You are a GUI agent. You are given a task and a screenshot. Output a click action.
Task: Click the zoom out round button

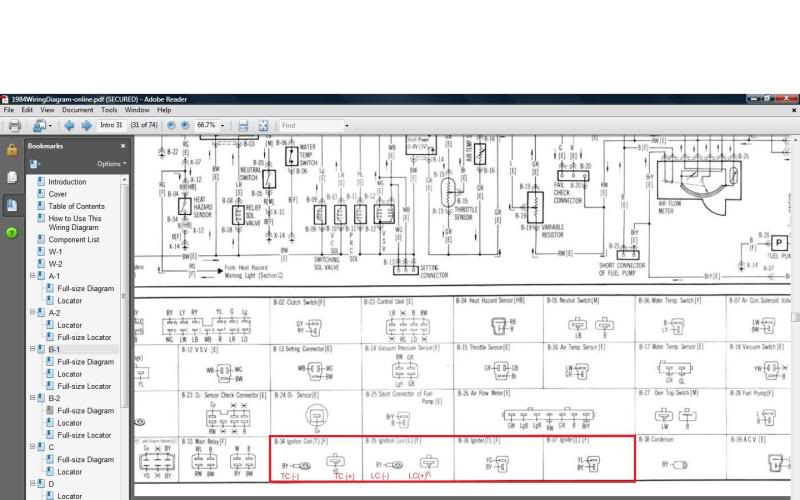pyautogui.click(x=171, y=125)
